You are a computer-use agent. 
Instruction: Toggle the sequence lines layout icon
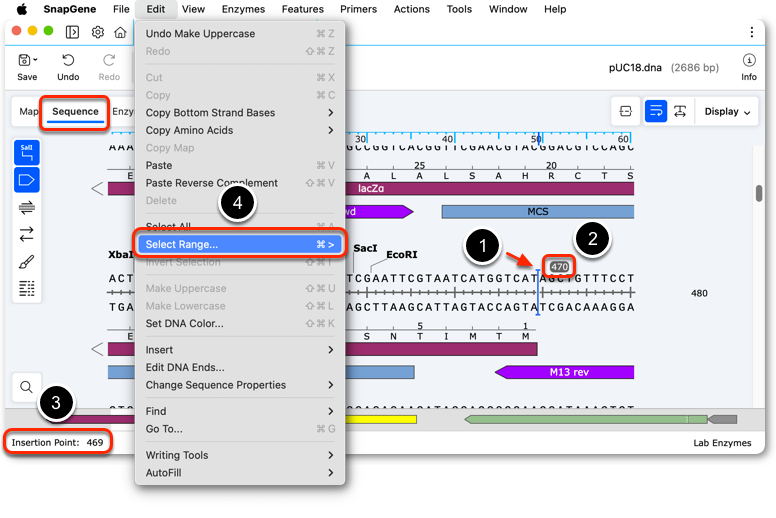27,288
